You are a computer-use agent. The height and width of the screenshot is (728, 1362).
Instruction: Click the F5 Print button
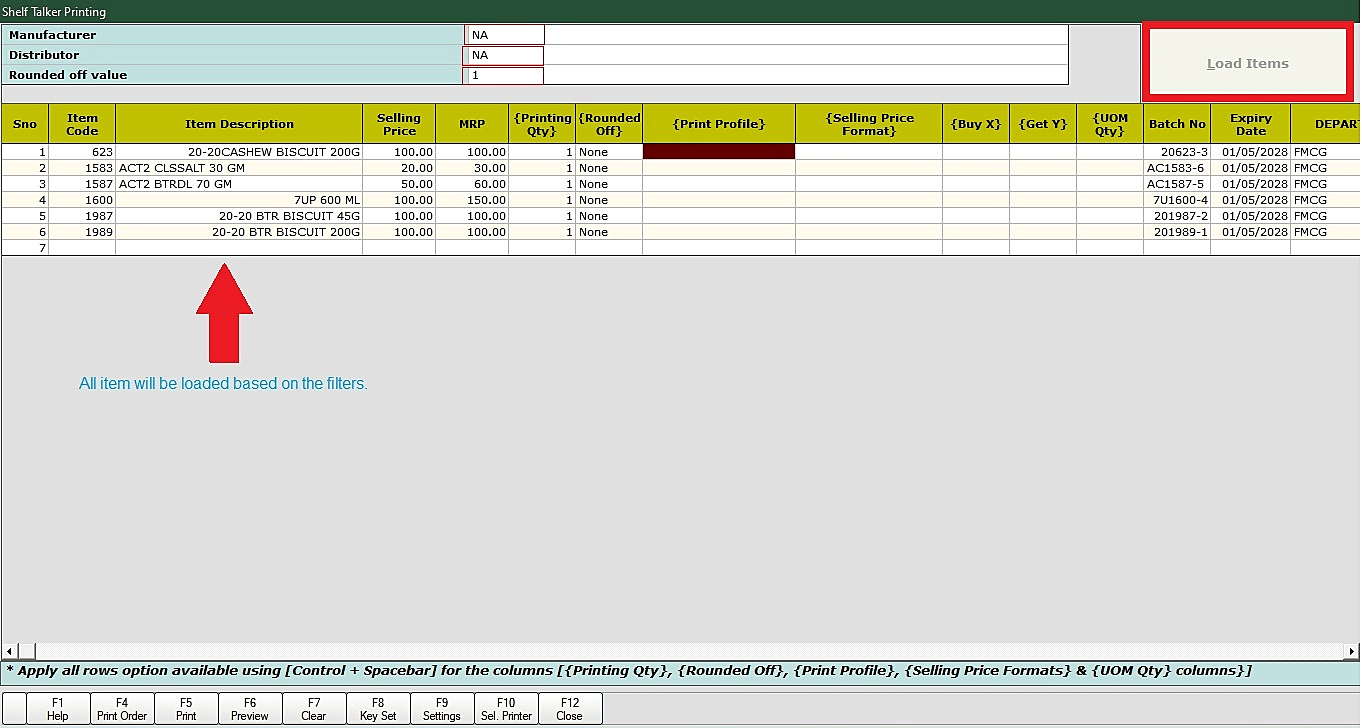click(186, 709)
